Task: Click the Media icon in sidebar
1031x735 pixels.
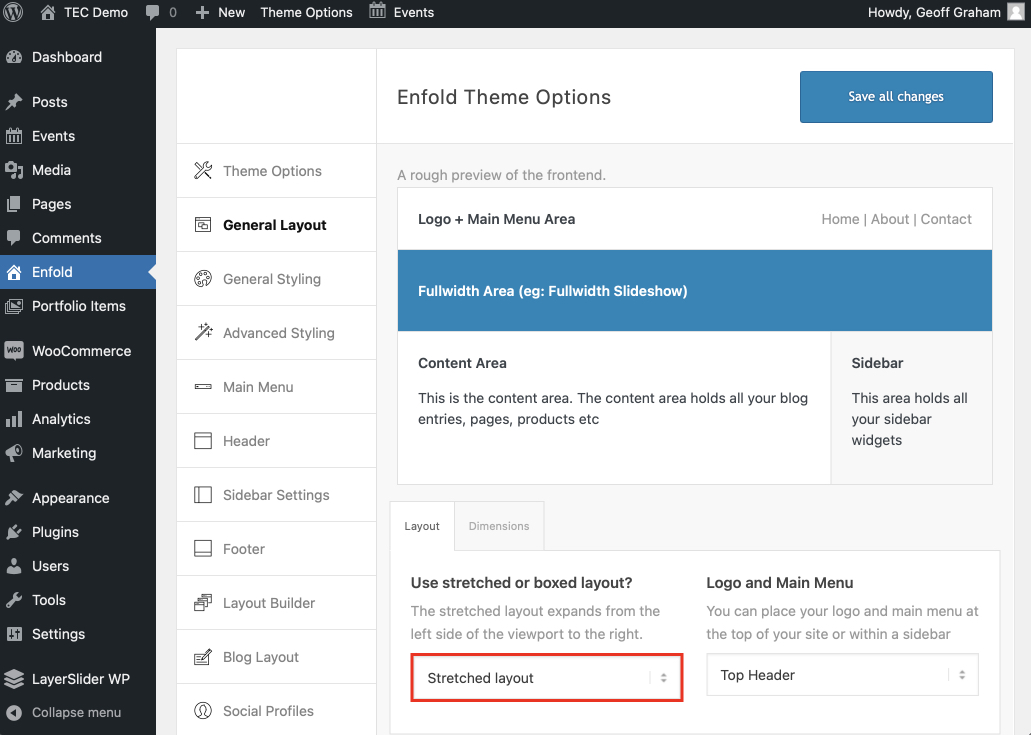Action: [14, 170]
